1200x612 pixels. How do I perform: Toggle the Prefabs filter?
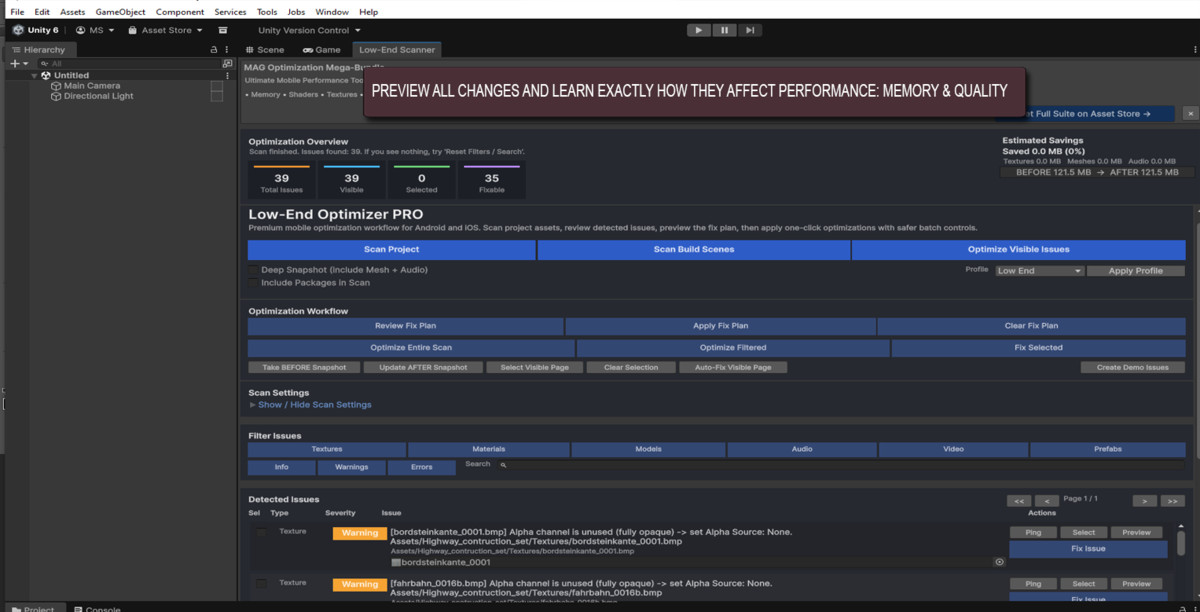pyautogui.click(x=1107, y=450)
